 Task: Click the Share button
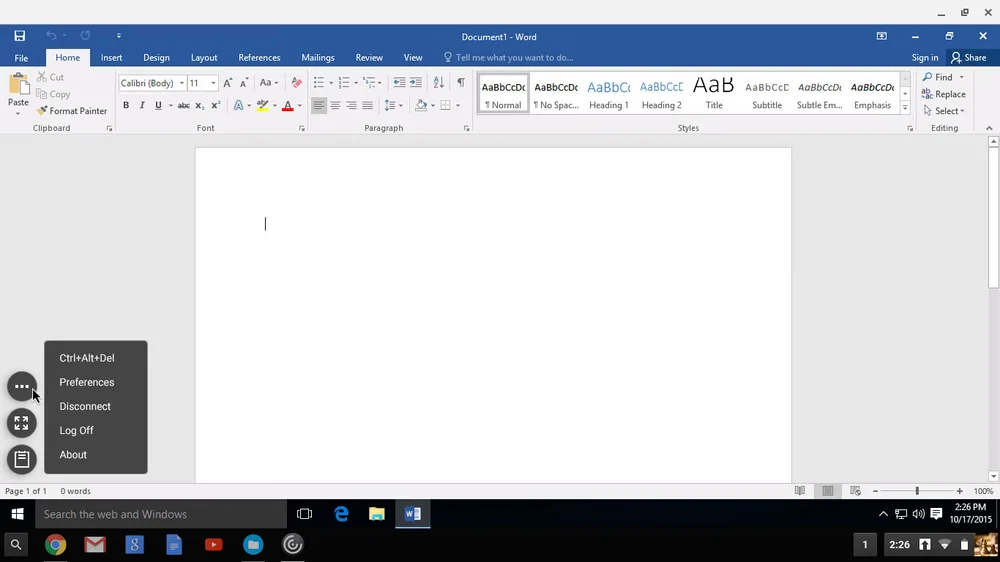click(x=969, y=57)
